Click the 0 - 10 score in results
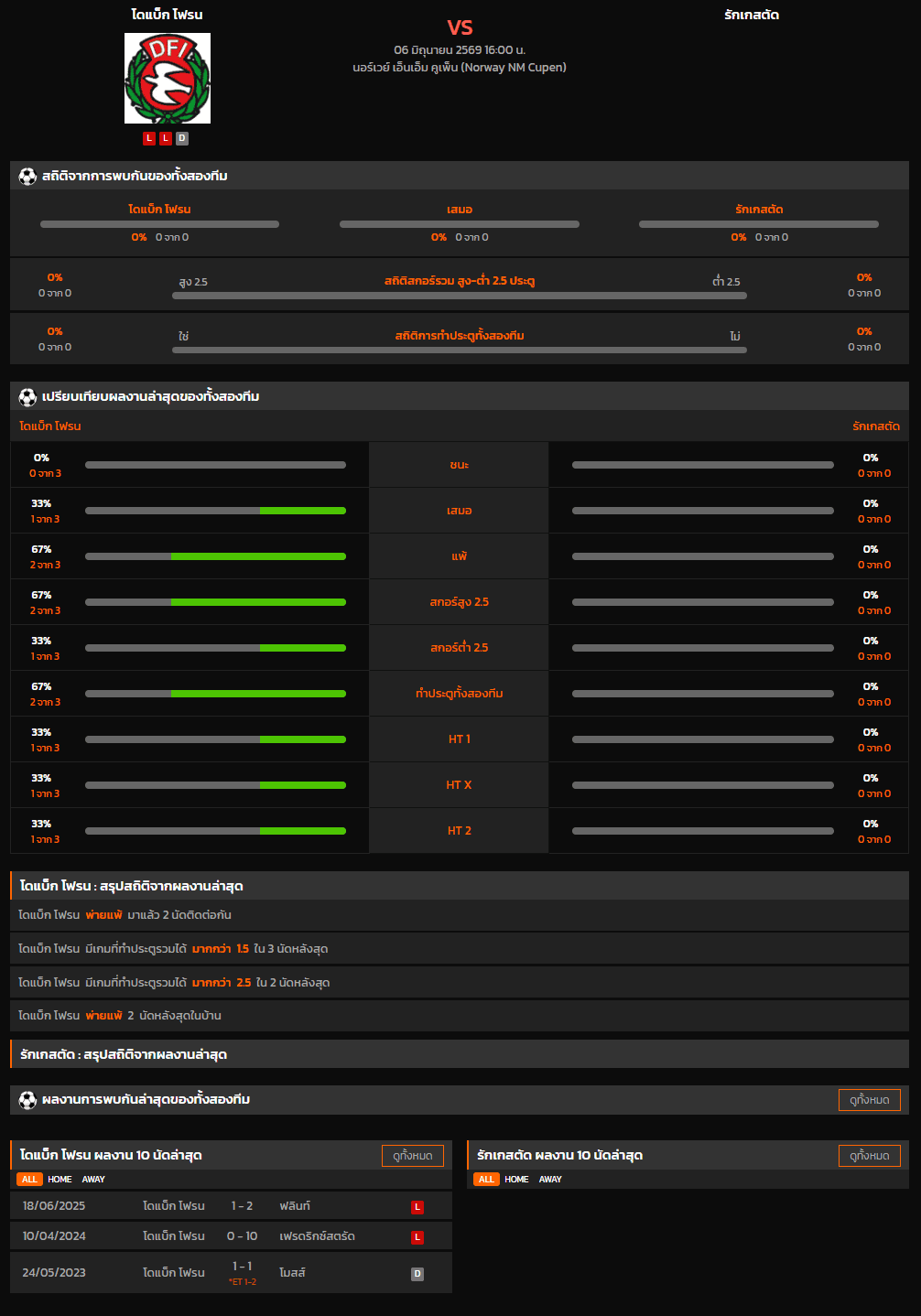The image size is (921, 1316). 243,1236
